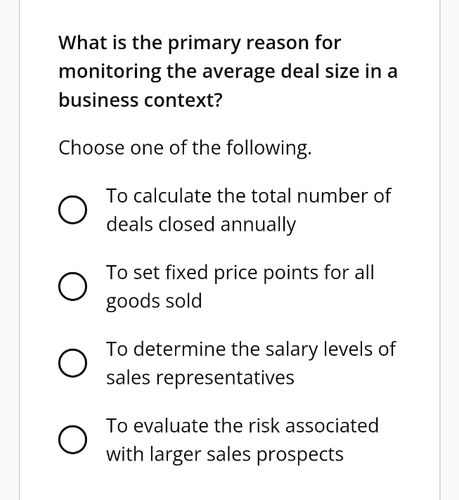Click the text 'To evaluate the risk associated'
The height and width of the screenshot is (500, 459).
242,426
